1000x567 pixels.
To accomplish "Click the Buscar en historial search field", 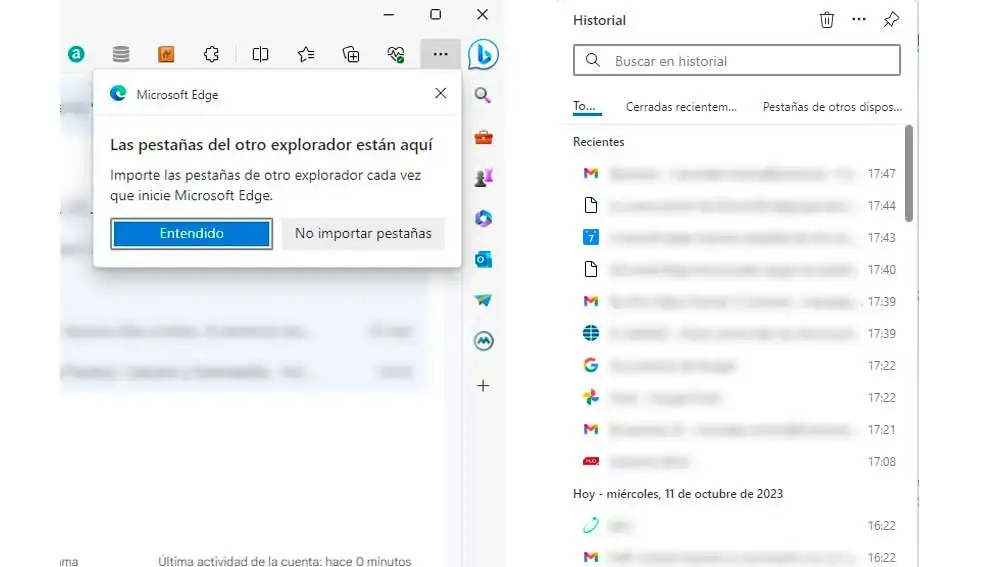I will point(737,61).
